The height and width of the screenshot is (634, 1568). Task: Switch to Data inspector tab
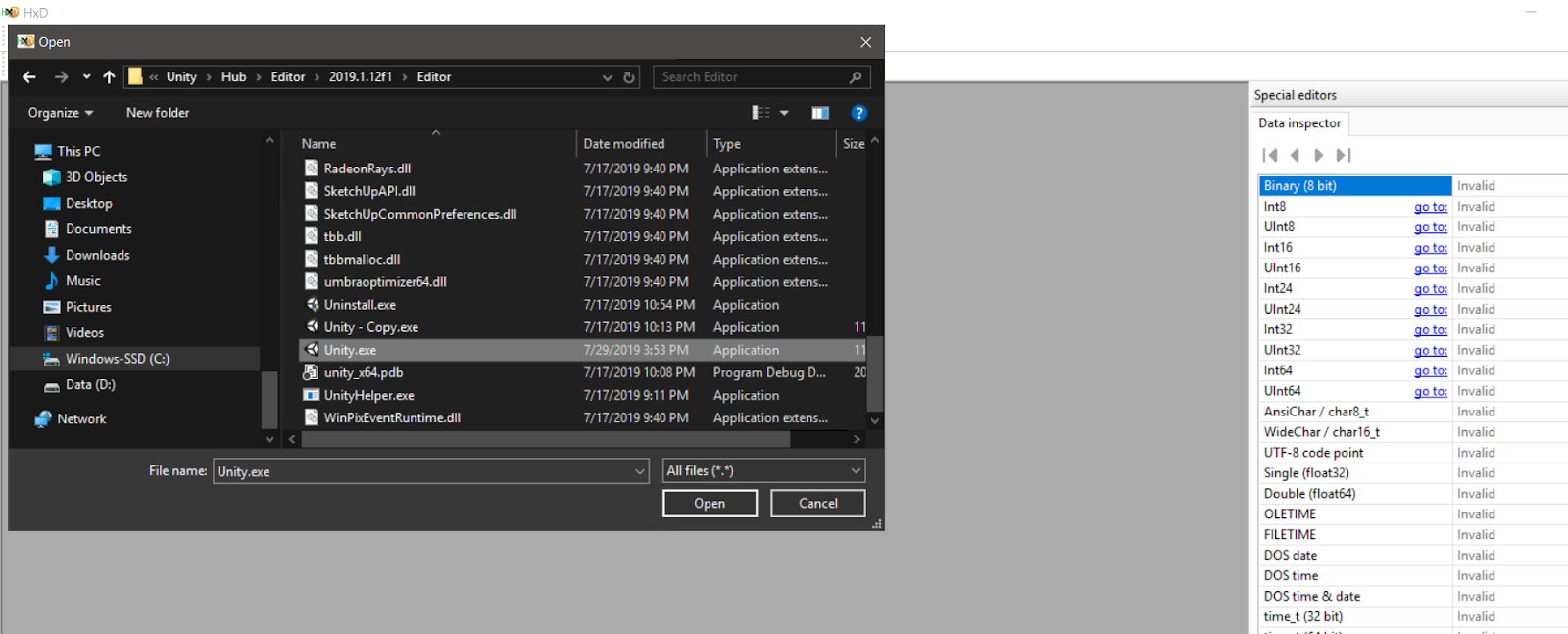click(x=1299, y=123)
